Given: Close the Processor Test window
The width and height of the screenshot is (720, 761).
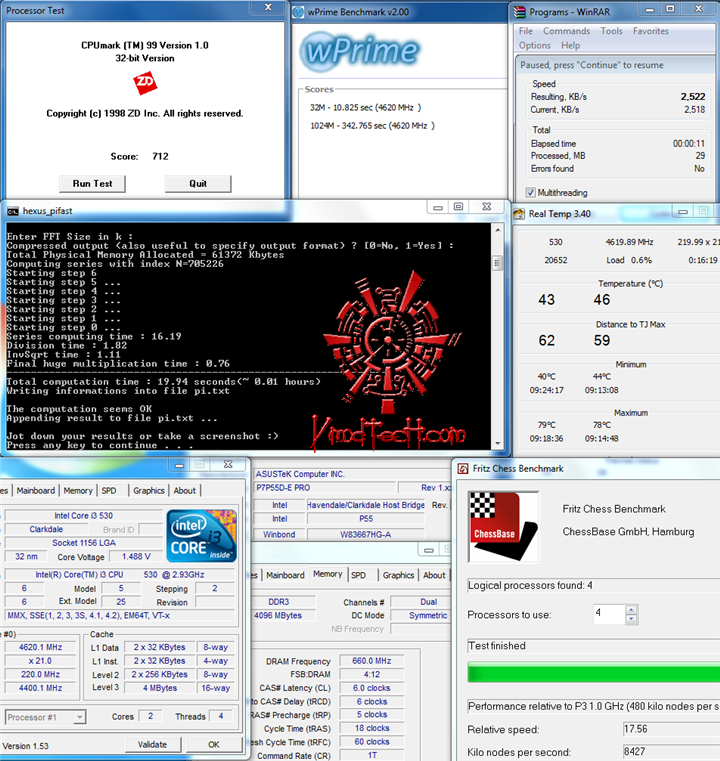Looking at the screenshot, I should (x=268, y=7).
